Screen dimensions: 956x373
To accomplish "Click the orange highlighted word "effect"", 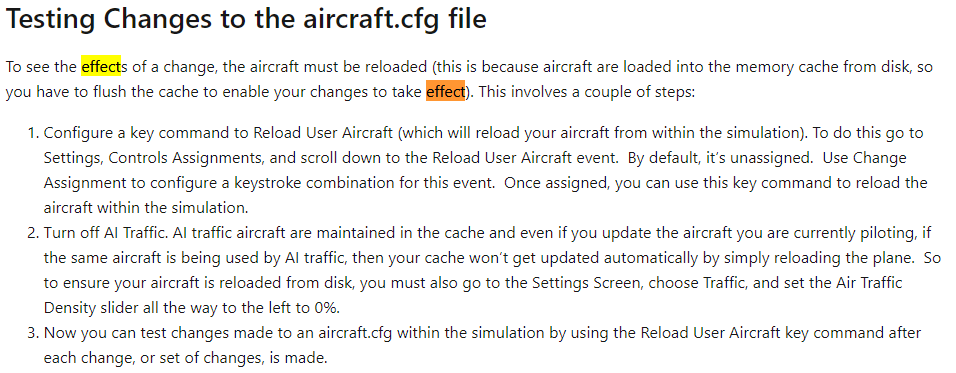I will [445, 91].
